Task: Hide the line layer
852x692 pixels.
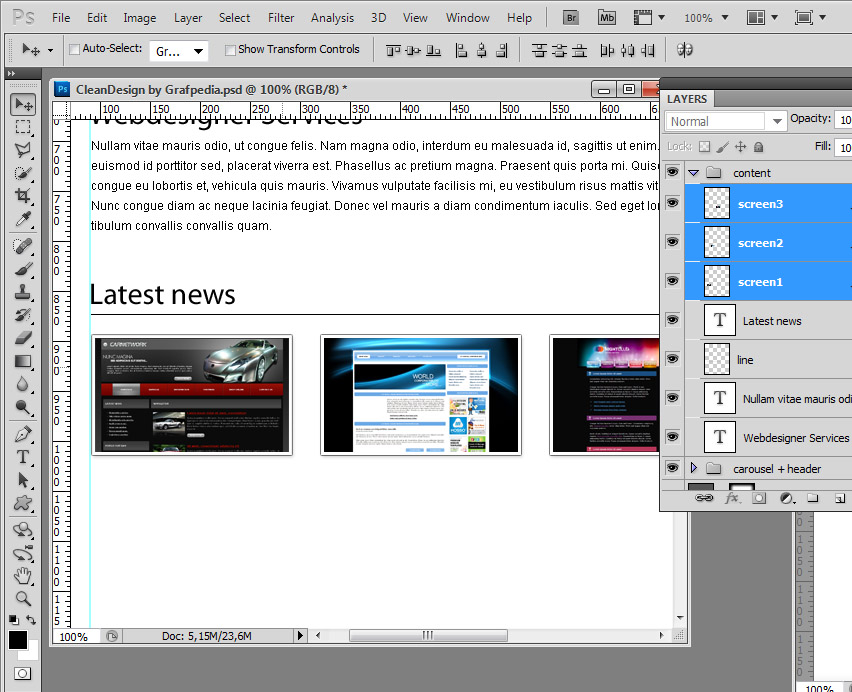Action: [x=673, y=359]
